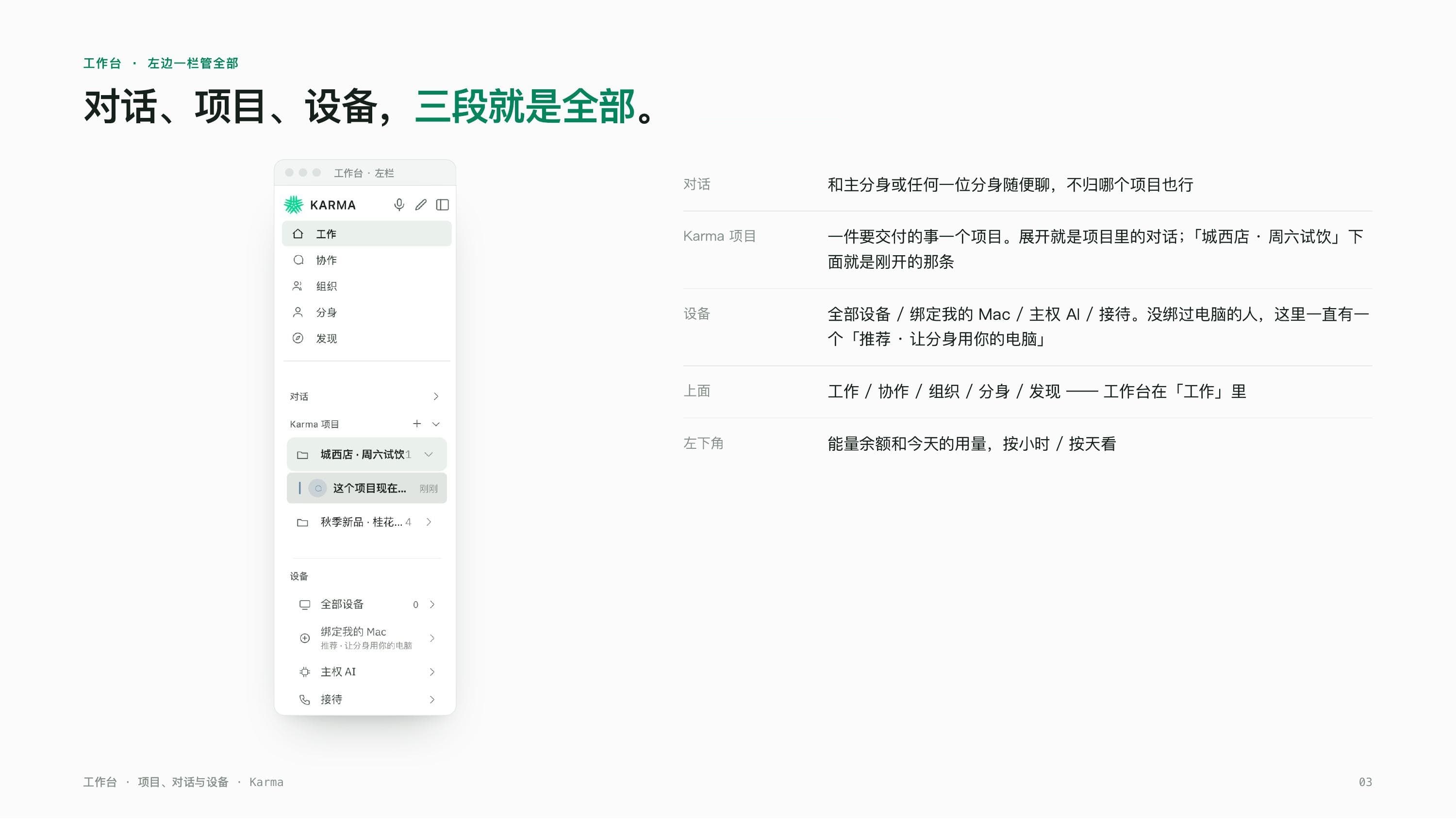The height and width of the screenshot is (819, 1456).
Task: Open 全部设备 device list
Action: (x=366, y=604)
